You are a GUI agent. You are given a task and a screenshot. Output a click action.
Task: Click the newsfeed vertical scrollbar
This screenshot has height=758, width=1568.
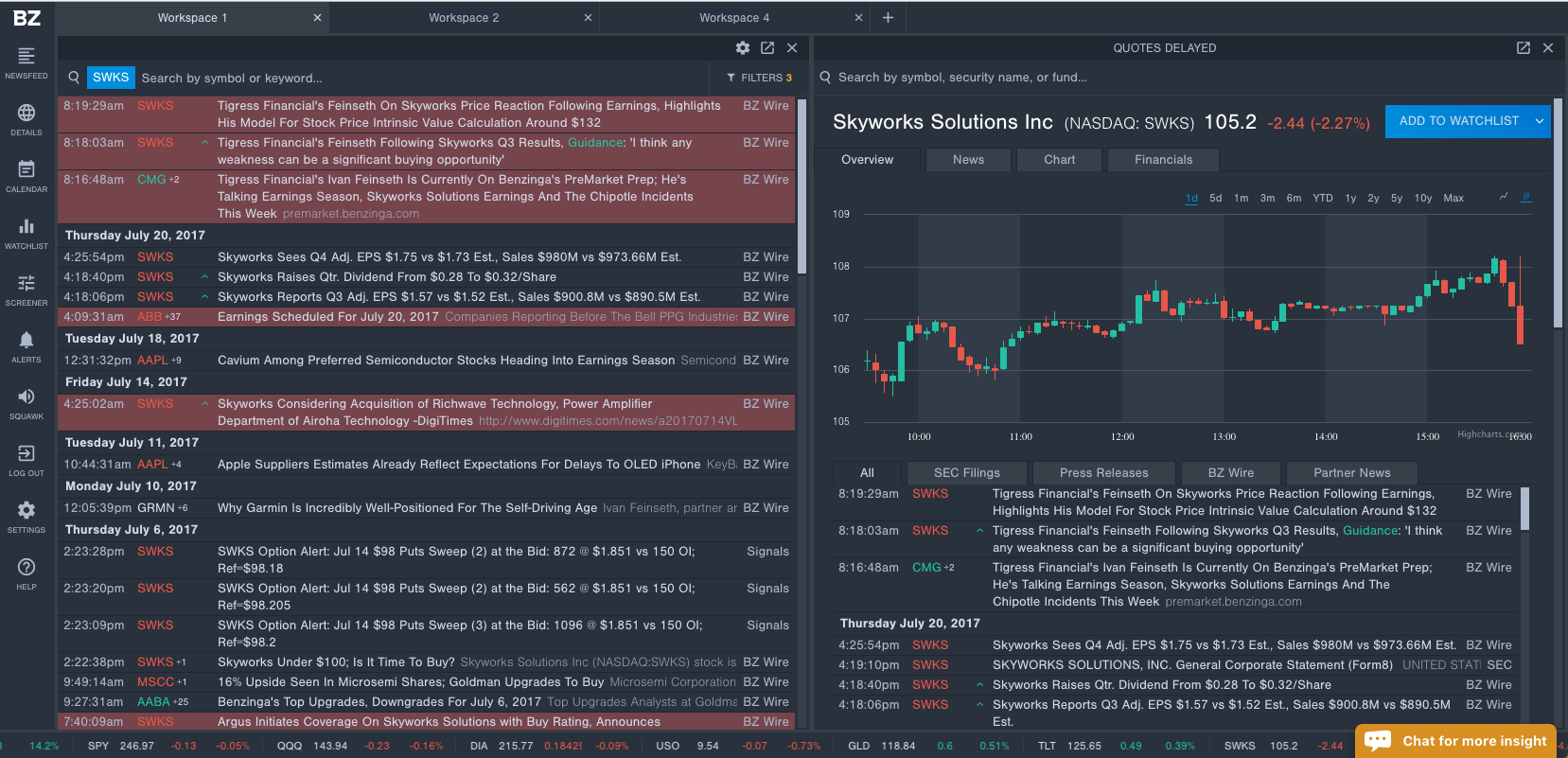(802, 185)
